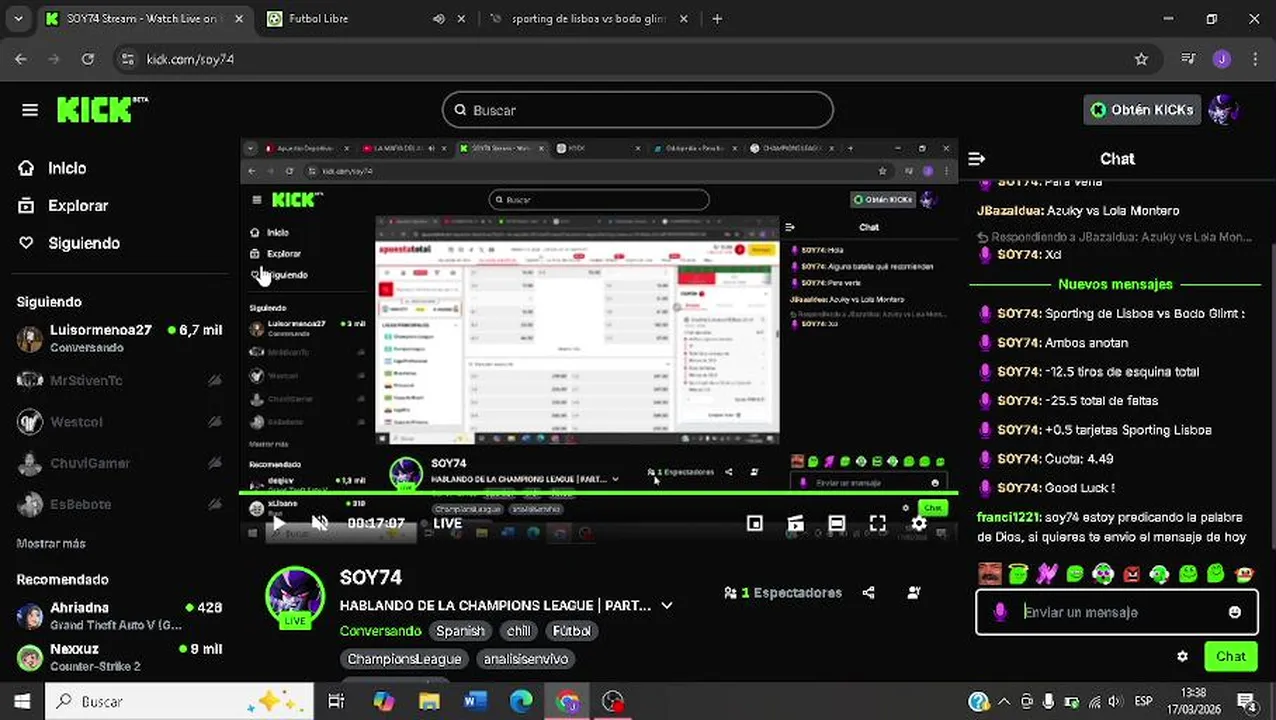Image resolution: width=1276 pixels, height=720 pixels.
Task: Toggle notifications bell for MrStivenTc
Action: [x=214, y=381]
